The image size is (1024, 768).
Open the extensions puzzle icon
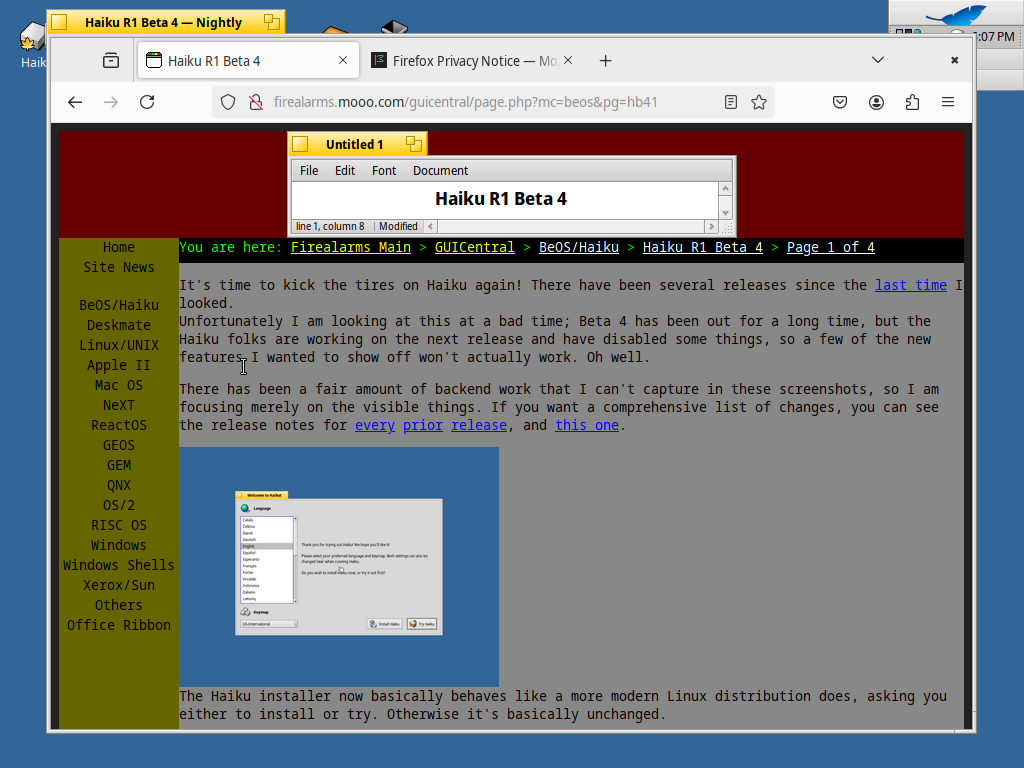pyautogui.click(x=912, y=102)
